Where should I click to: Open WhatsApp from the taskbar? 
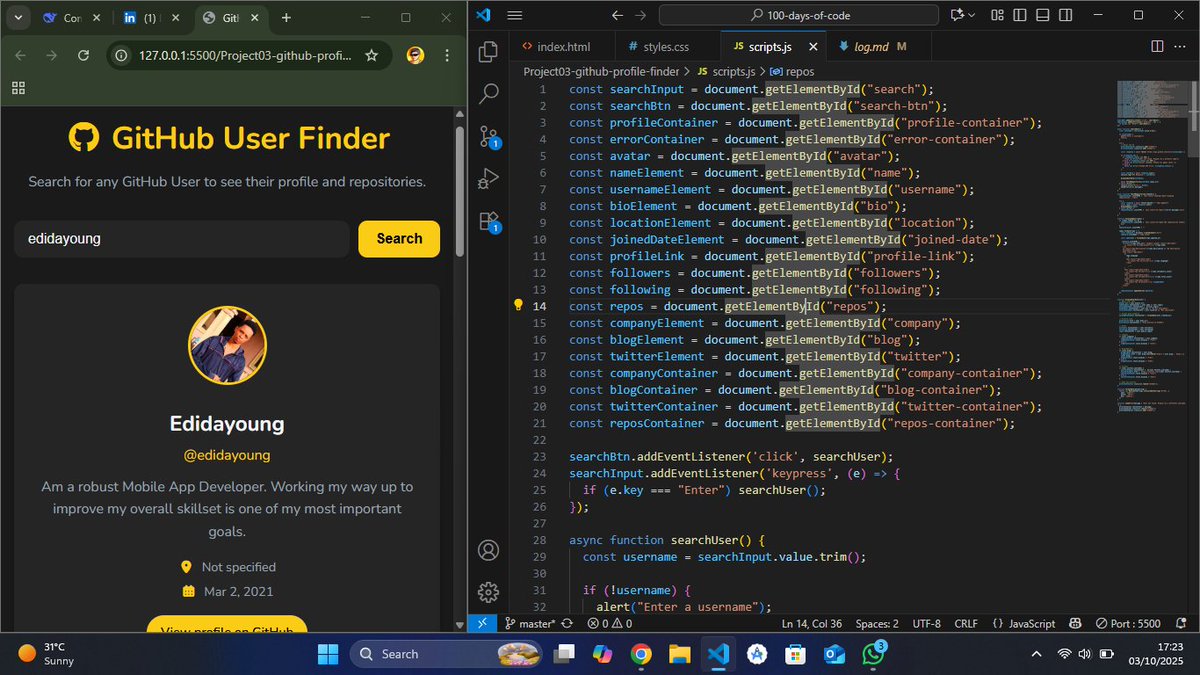873,654
